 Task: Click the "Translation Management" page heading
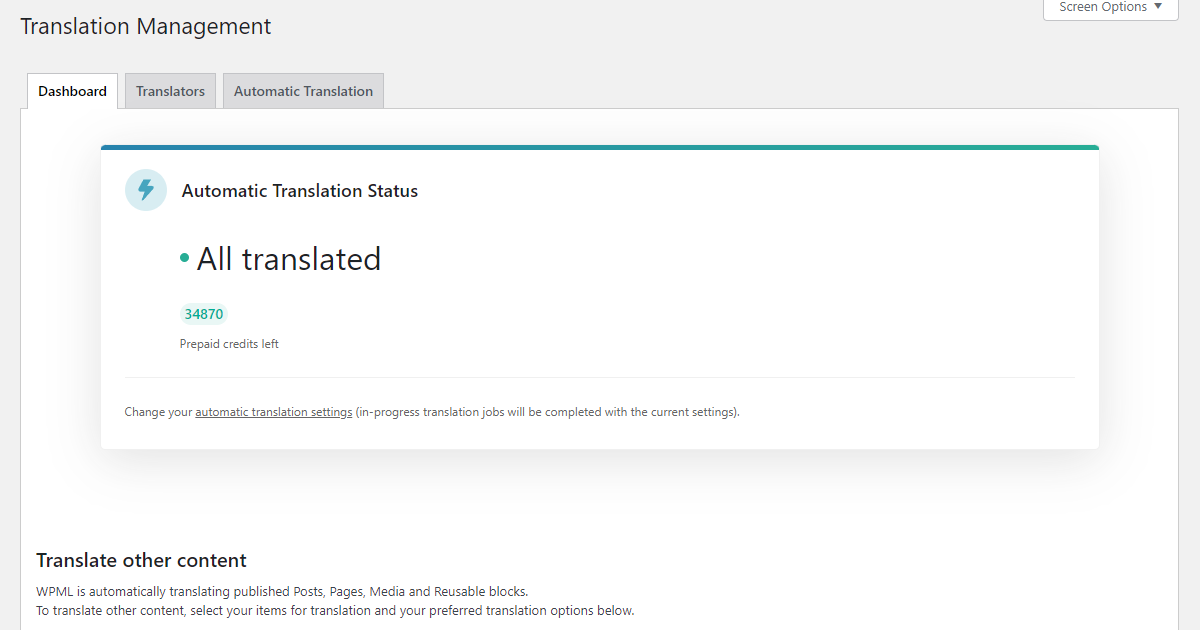(x=145, y=26)
